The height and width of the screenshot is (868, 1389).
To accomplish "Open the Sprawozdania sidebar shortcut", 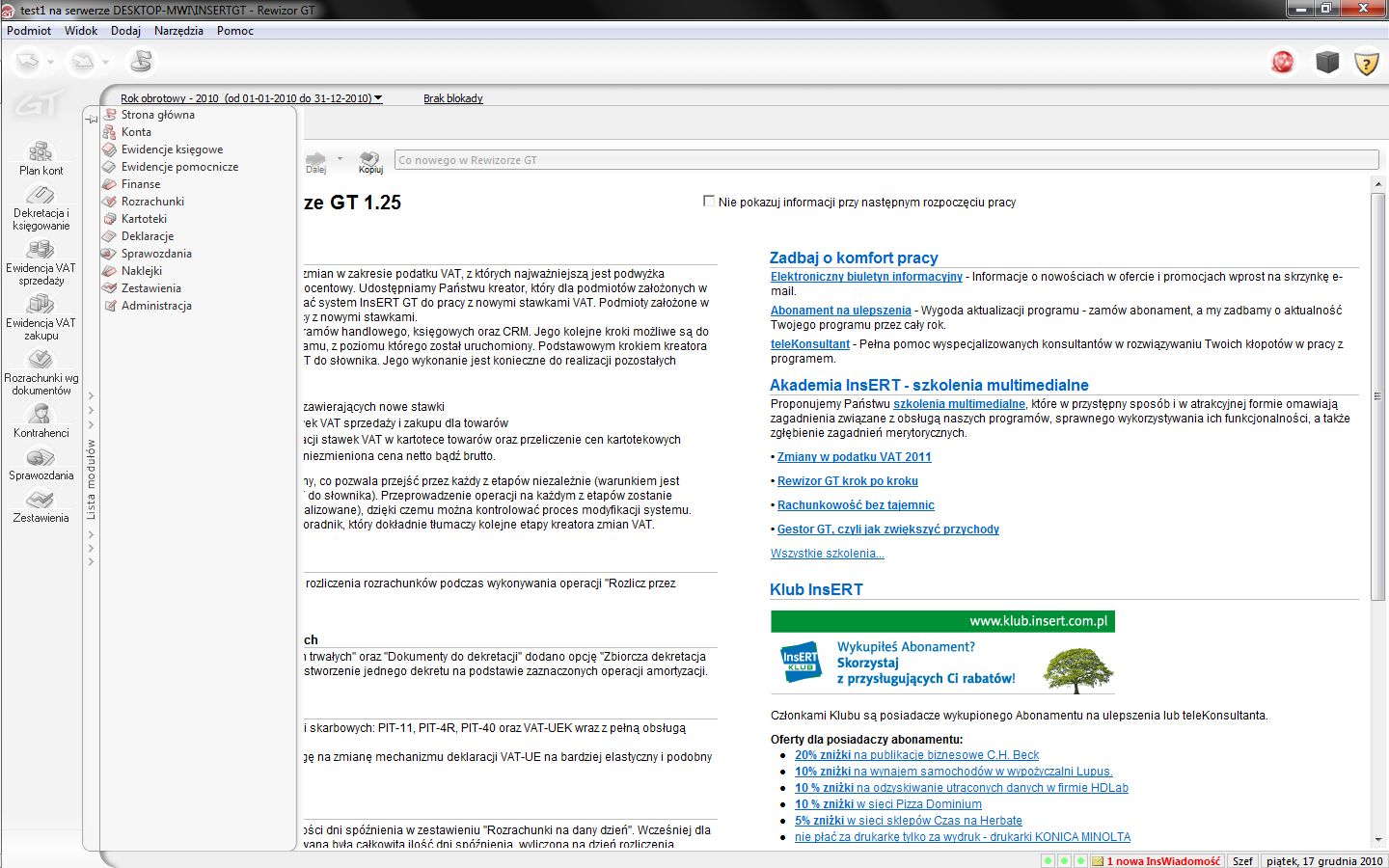I will pyautogui.click(x=41, y=464).
